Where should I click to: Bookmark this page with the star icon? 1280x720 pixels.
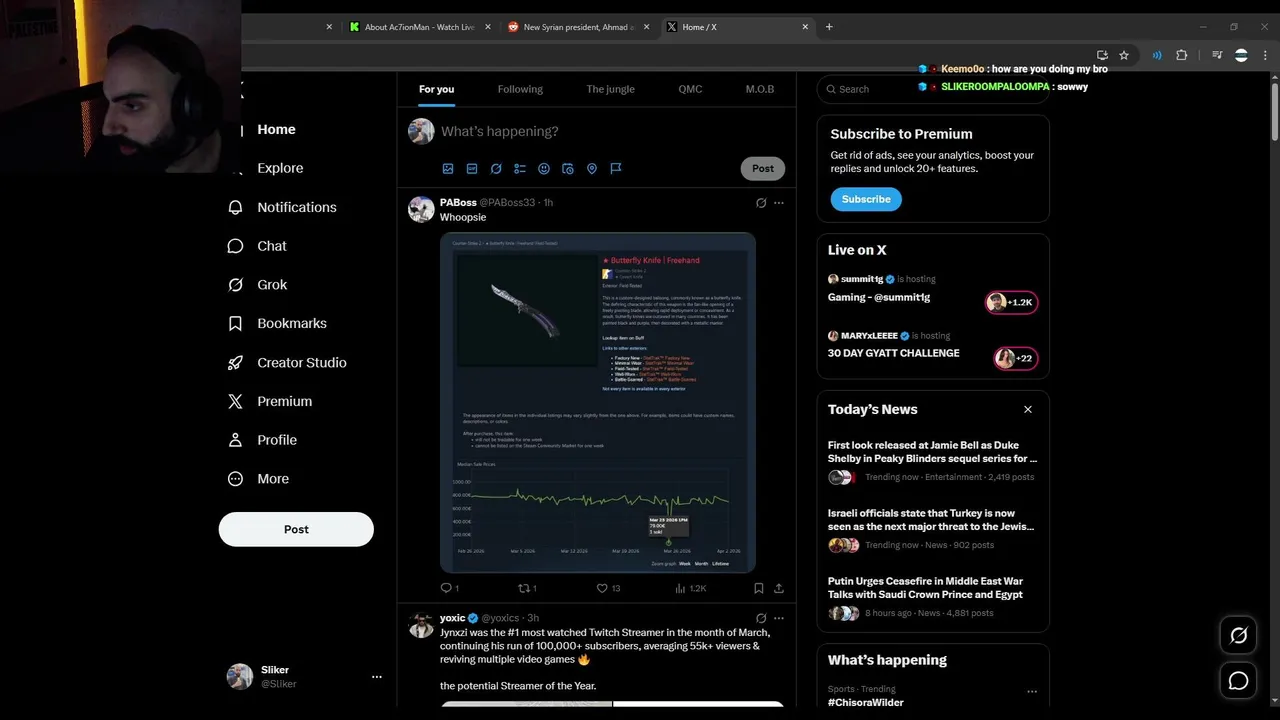(1124, 56)
